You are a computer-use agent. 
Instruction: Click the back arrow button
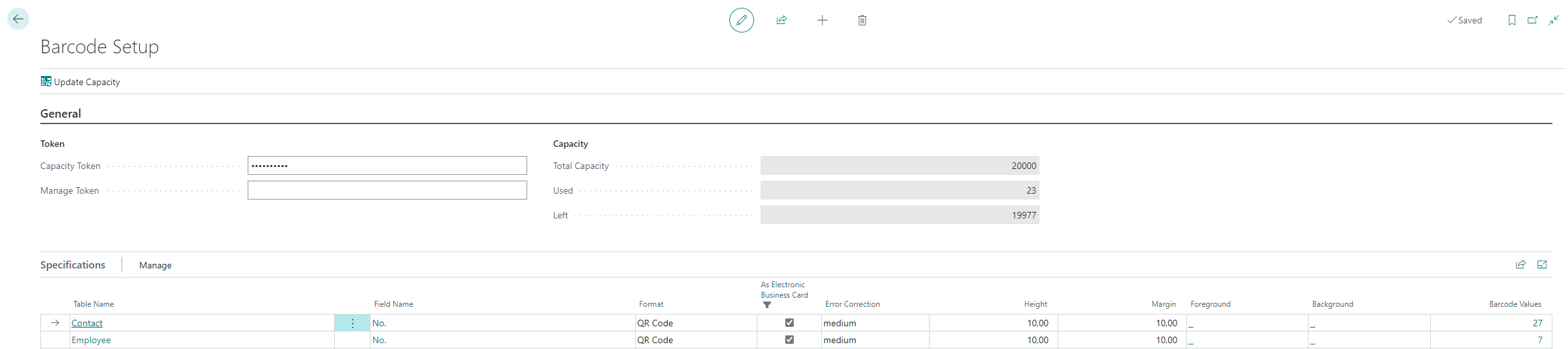[x=18, y=19]
